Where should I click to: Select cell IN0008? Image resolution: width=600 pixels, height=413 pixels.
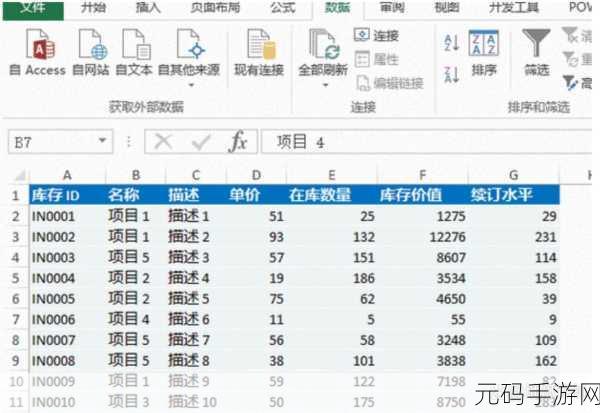tap(67, 361)
